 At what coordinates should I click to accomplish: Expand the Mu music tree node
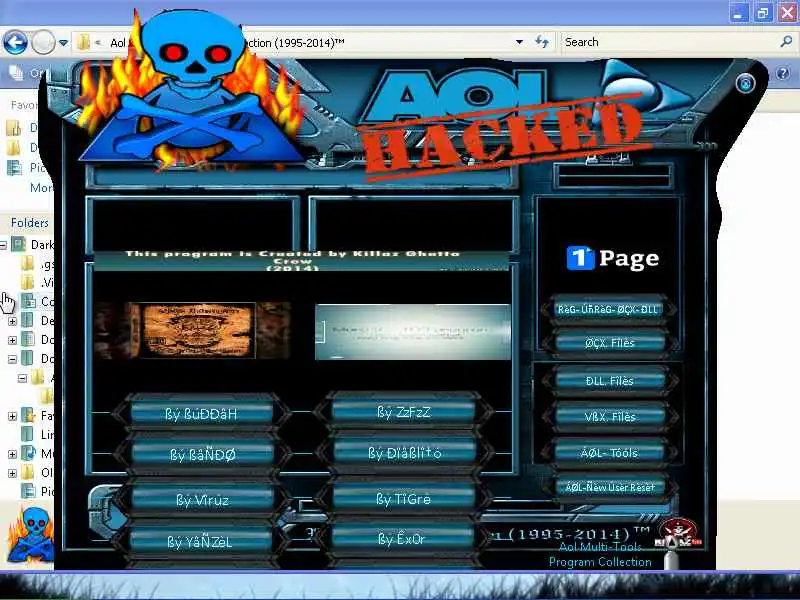12,454
